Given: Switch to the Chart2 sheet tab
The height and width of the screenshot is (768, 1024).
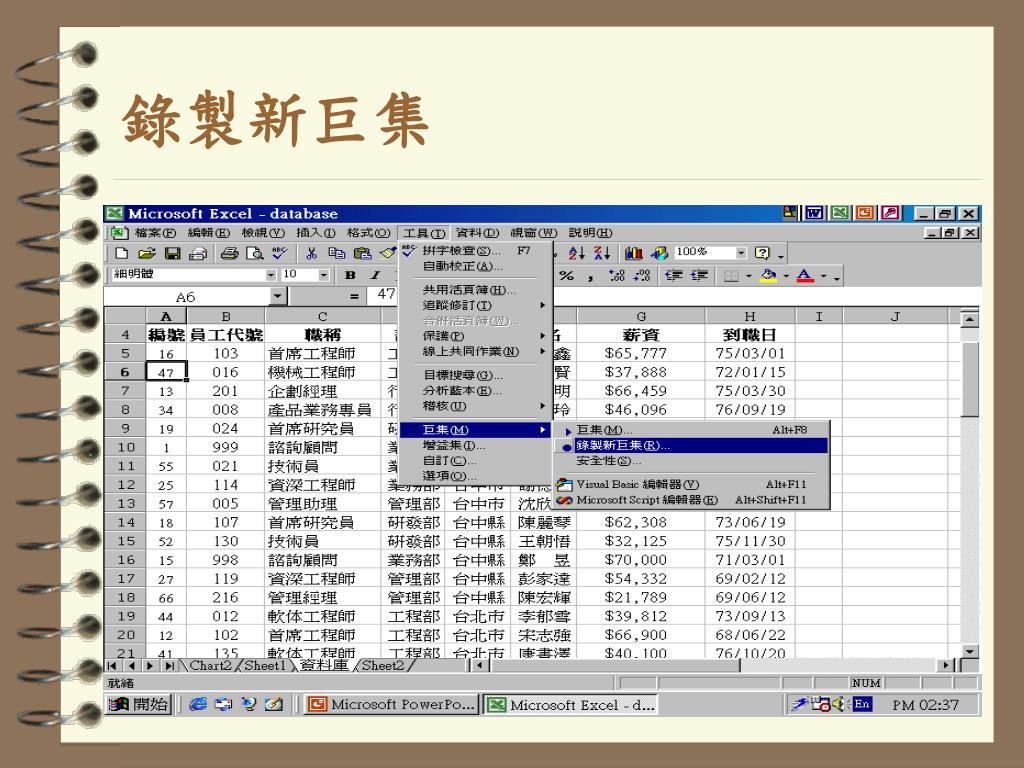Looking at the screenshot, I should (210, 665).
